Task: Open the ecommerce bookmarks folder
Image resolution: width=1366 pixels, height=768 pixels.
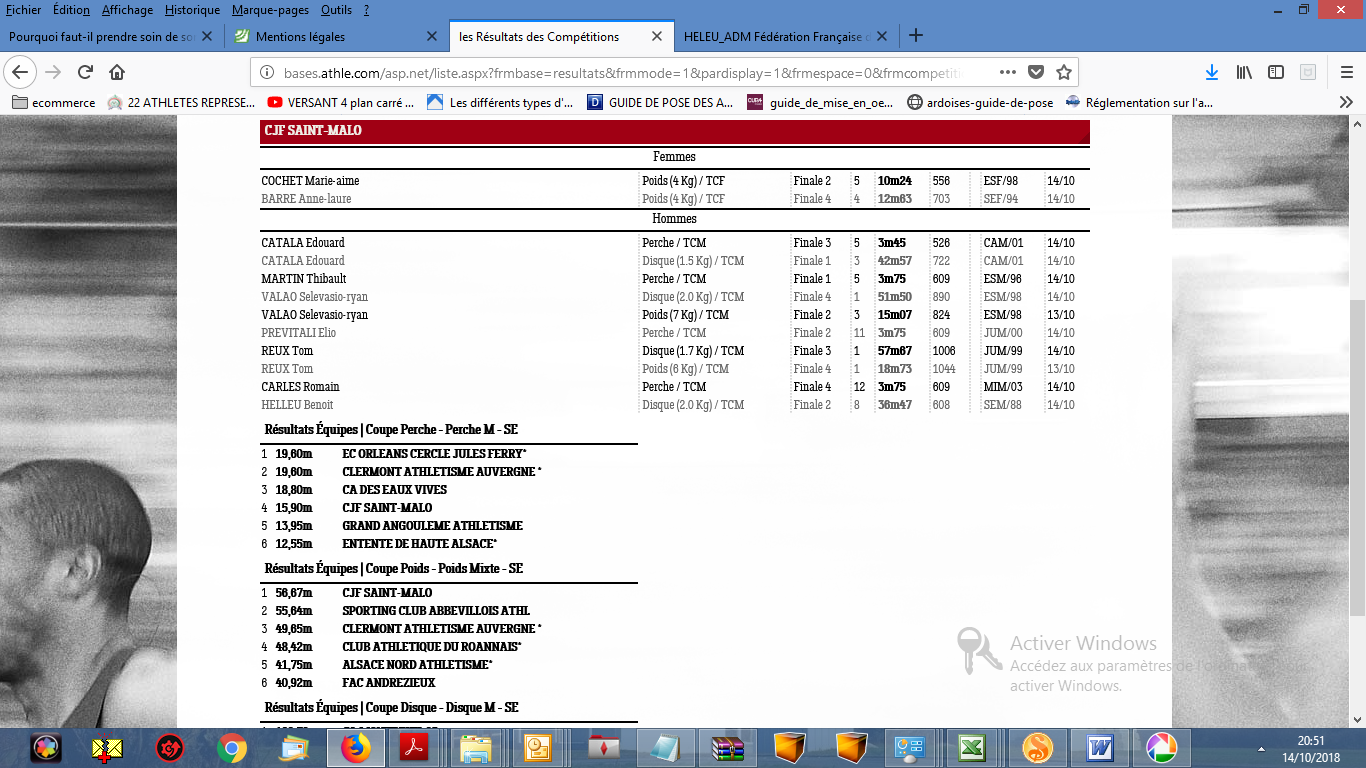Action: pyautogui.click(x=54, y=102)
